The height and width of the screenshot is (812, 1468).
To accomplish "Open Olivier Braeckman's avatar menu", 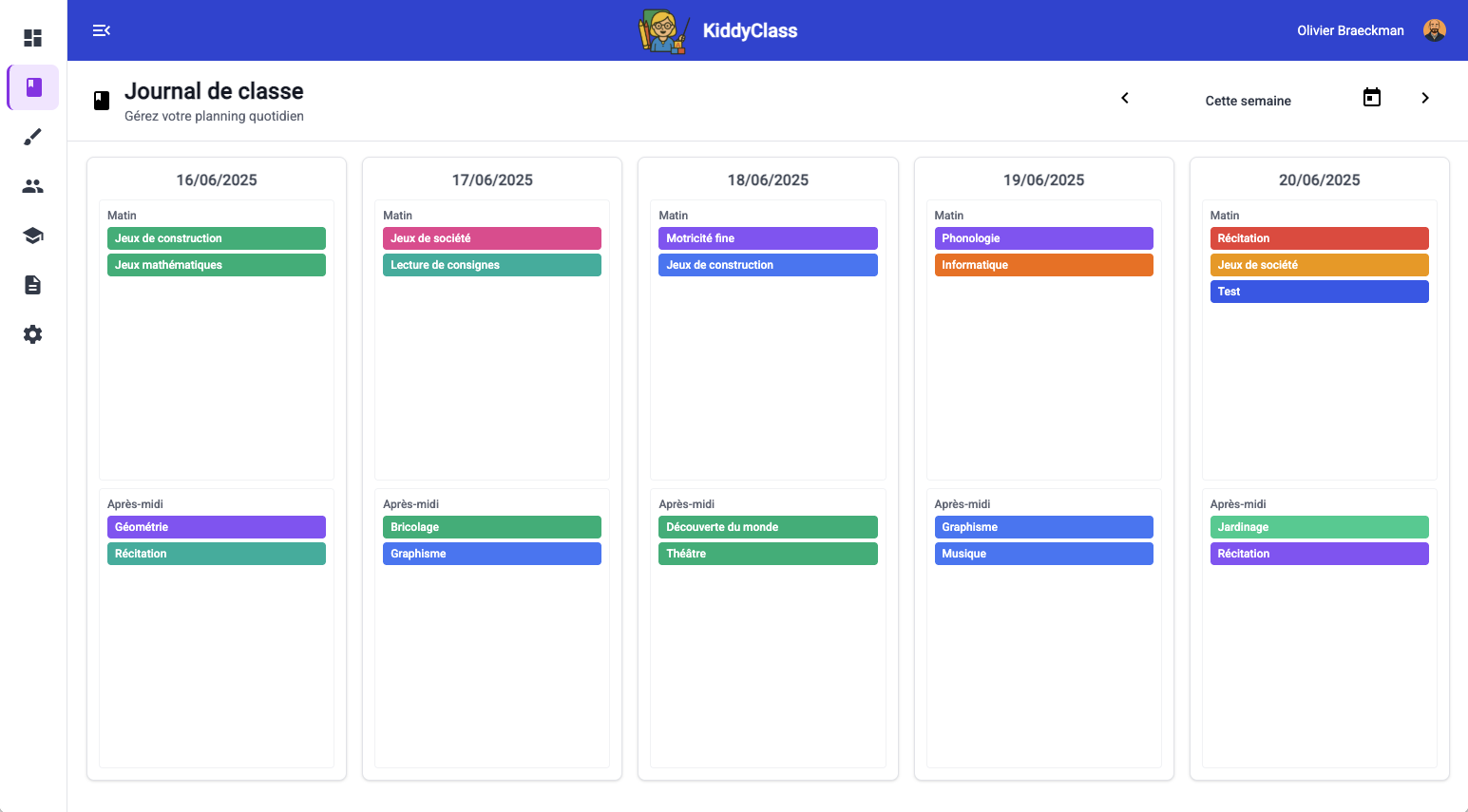I will [1435, 30].
